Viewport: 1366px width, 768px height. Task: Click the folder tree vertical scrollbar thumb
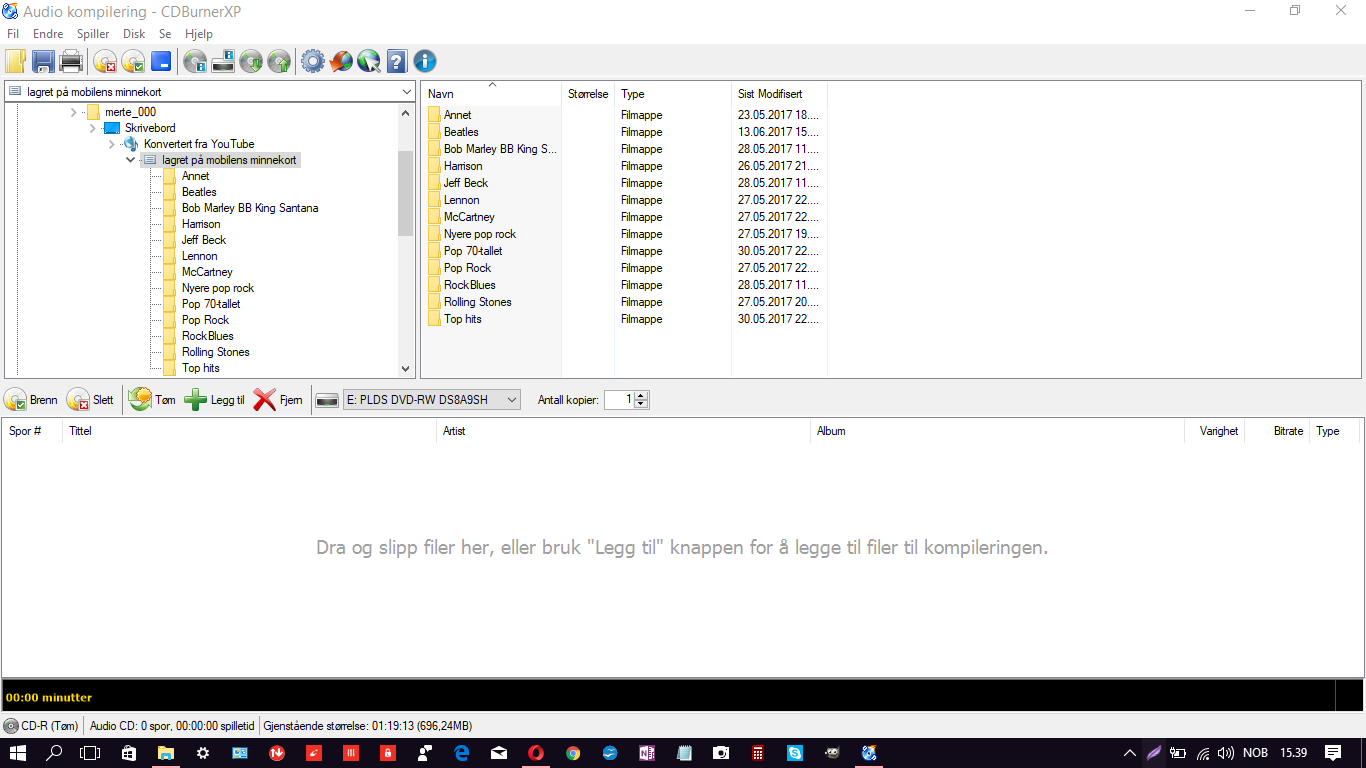click(405, 193)
